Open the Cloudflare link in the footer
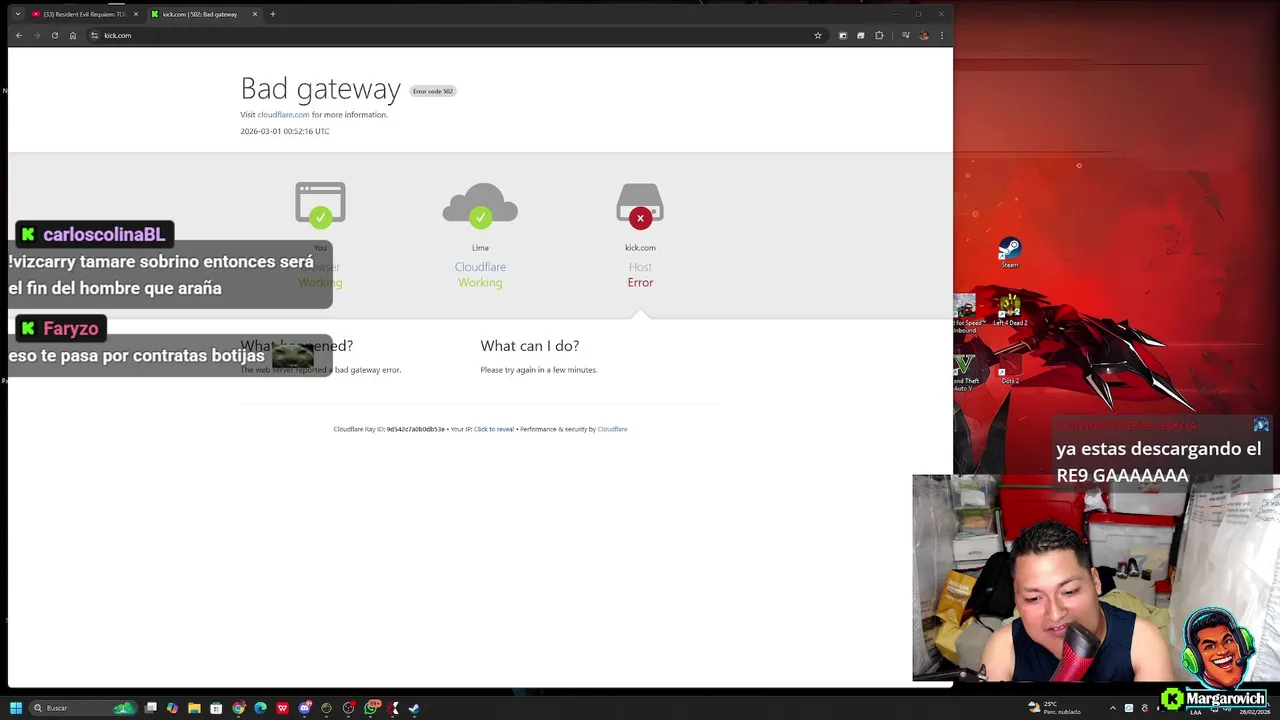1280x720 pixels. (612, 429)
